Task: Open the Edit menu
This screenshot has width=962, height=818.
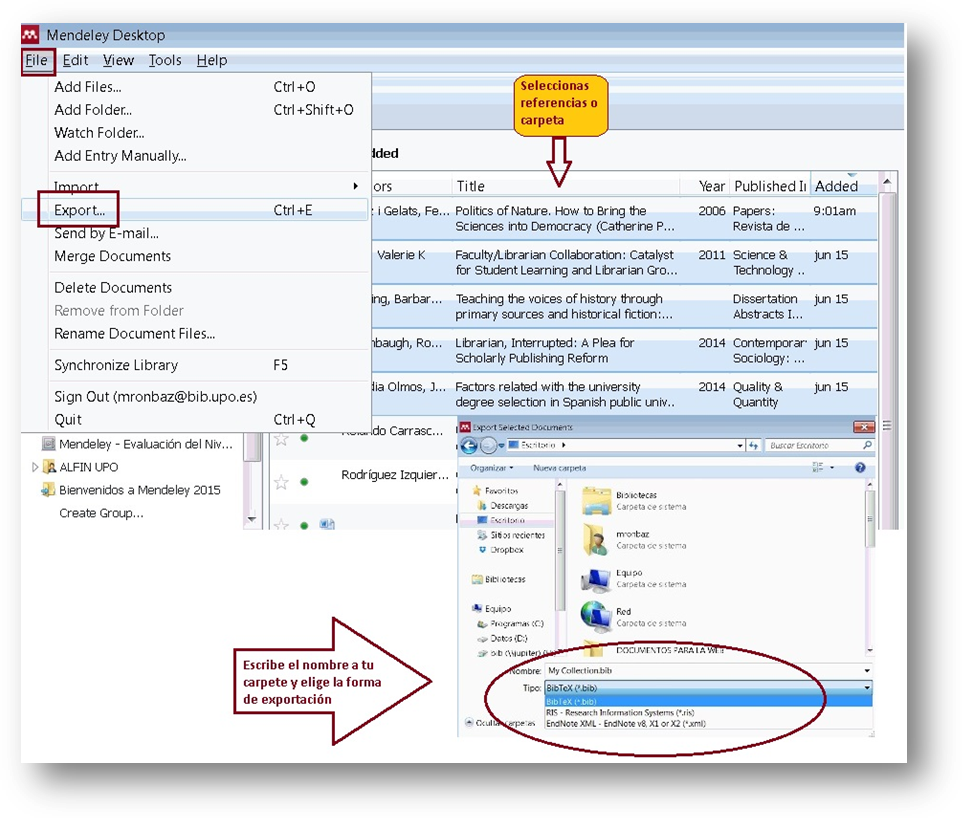Action: coord(75,60)
